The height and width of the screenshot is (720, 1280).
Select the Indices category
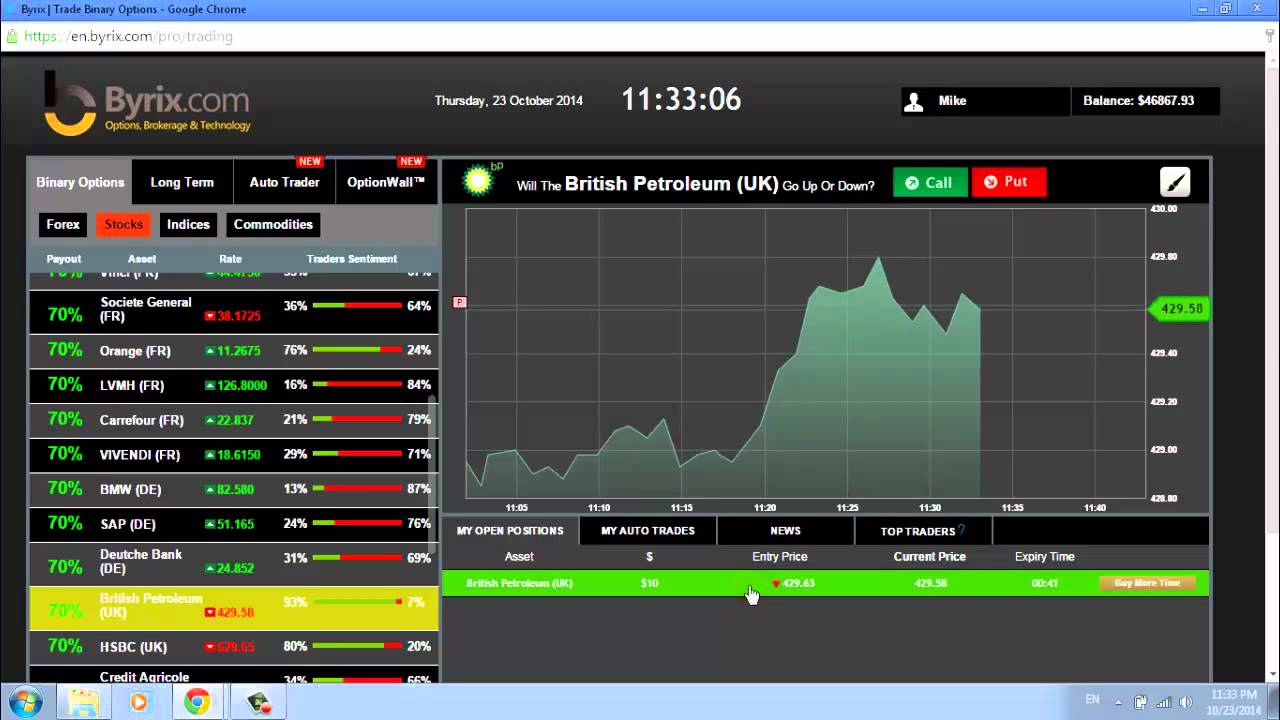(x=188, y=225)
